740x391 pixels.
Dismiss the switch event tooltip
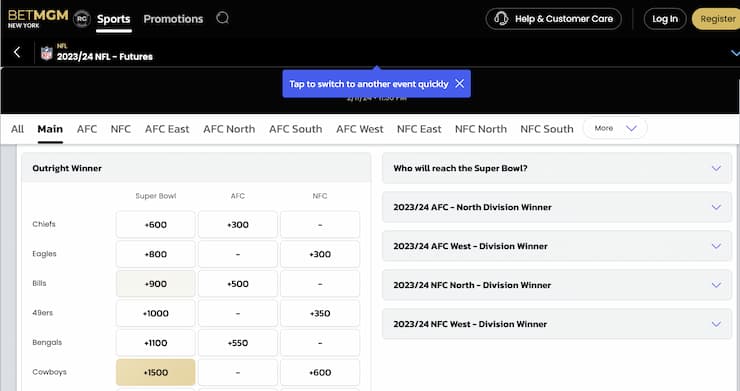point(460,84)
